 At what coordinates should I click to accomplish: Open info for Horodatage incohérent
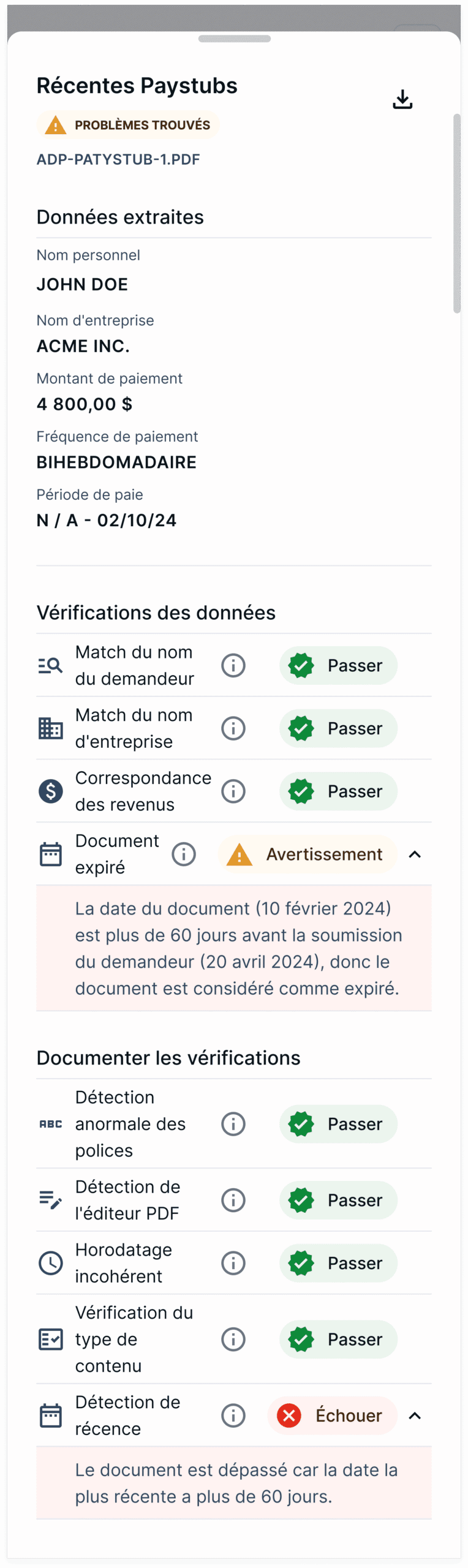pos(233,1263)
